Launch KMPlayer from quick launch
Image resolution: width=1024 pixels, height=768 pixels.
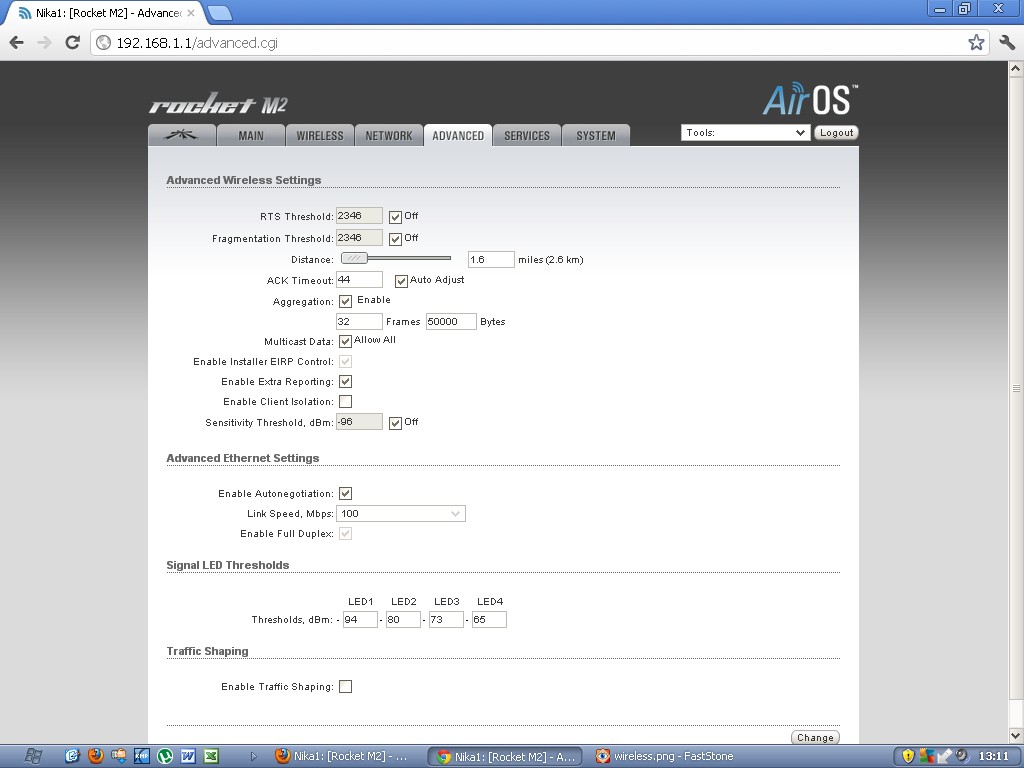coord(142,756)
